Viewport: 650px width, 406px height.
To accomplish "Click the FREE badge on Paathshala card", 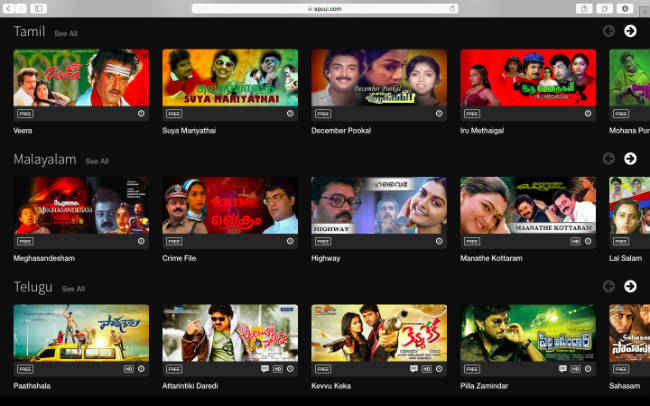I will click(x=25, y=369).
